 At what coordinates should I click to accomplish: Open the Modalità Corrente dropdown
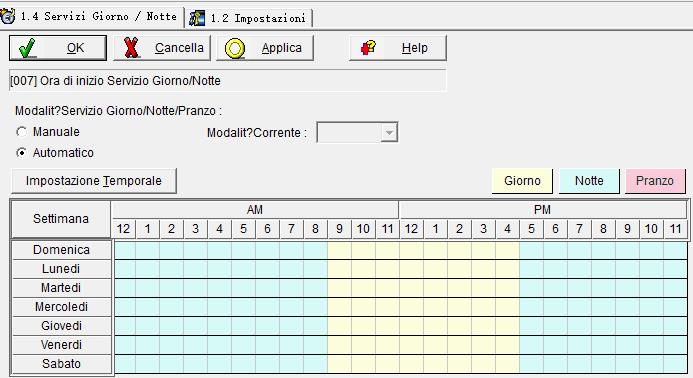[388, 133]
